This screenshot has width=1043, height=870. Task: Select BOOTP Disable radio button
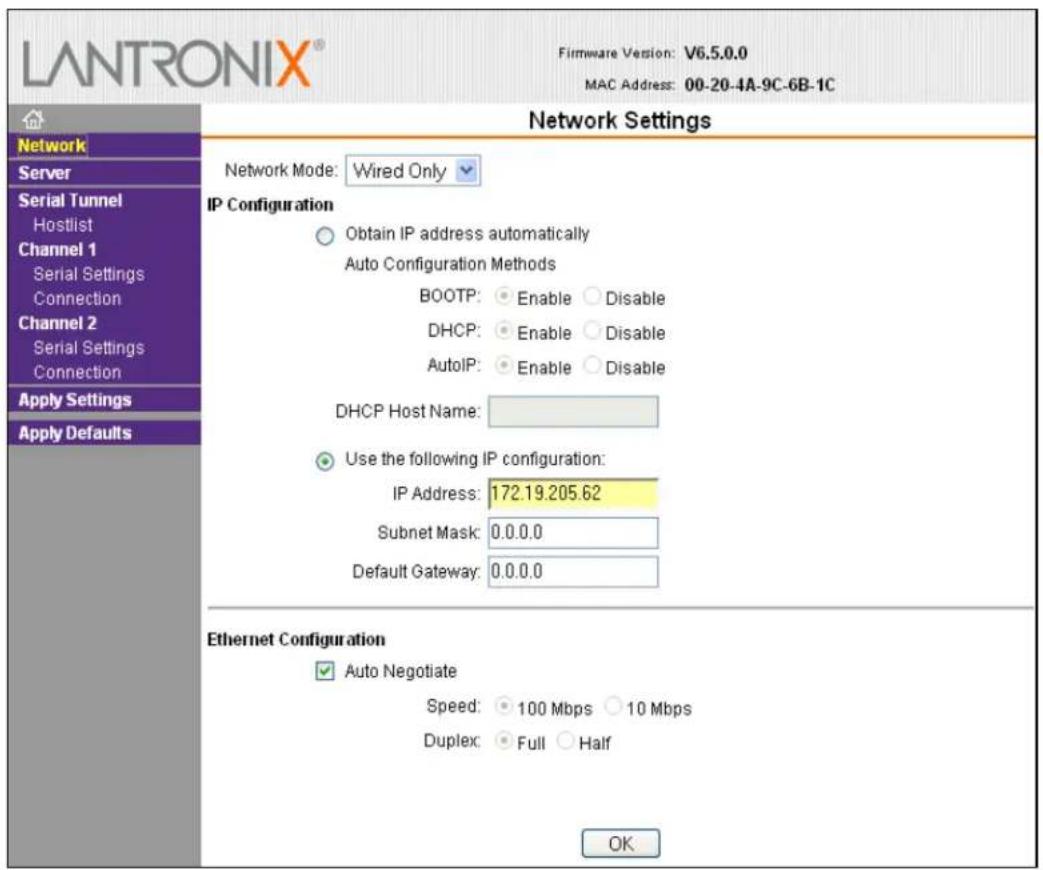click(x=592, y=296)
